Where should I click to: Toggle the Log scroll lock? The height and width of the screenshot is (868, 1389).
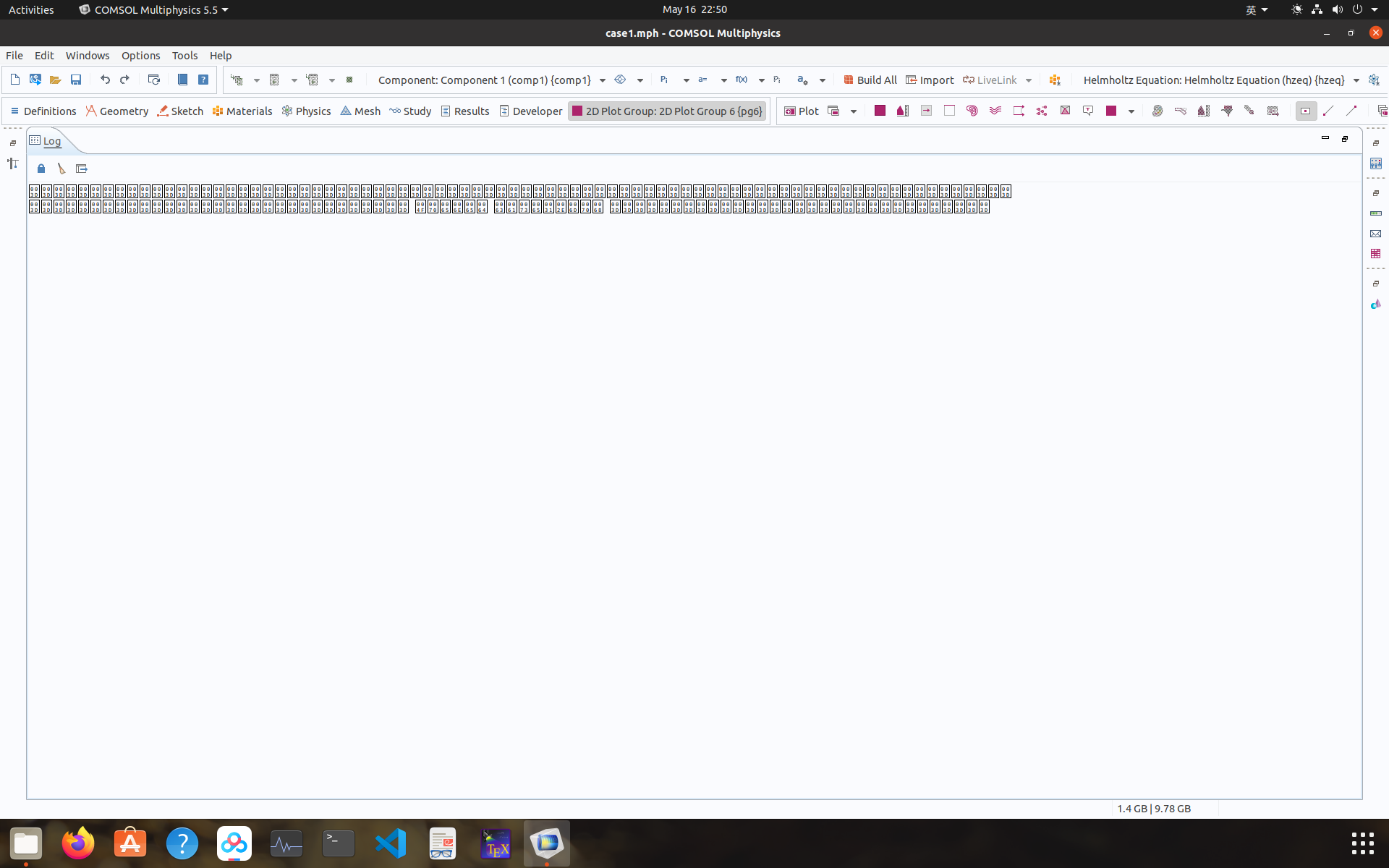click(x=41, y=169)
